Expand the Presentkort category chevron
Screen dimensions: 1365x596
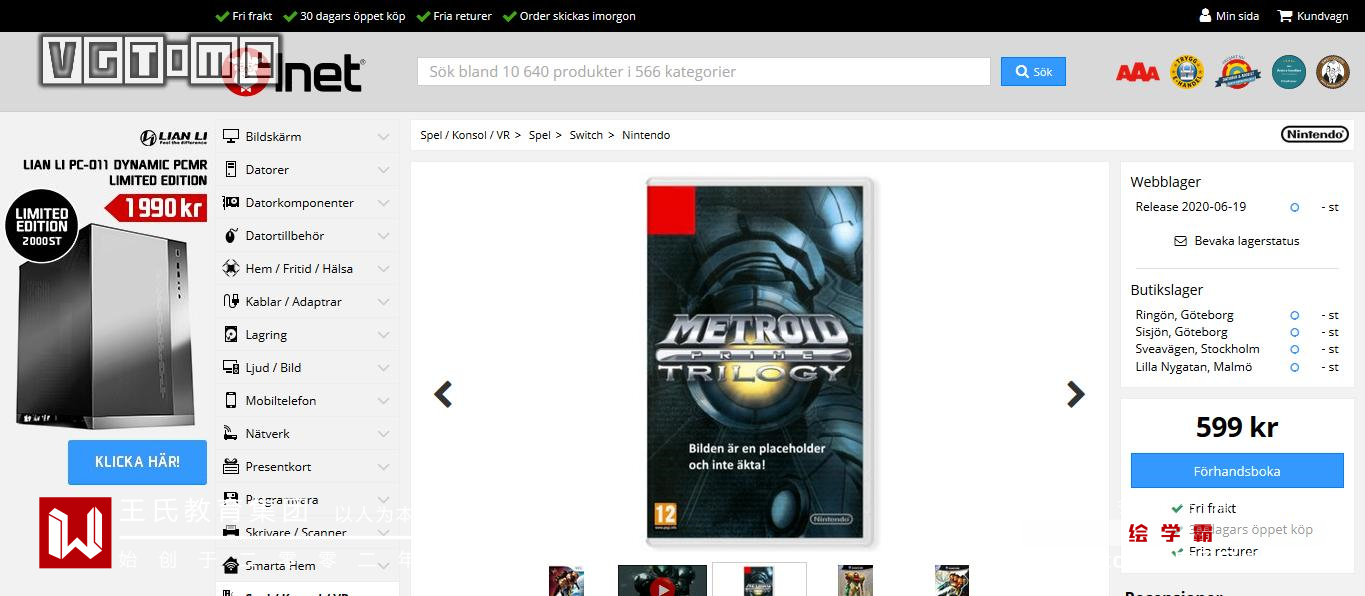(383, 466)
